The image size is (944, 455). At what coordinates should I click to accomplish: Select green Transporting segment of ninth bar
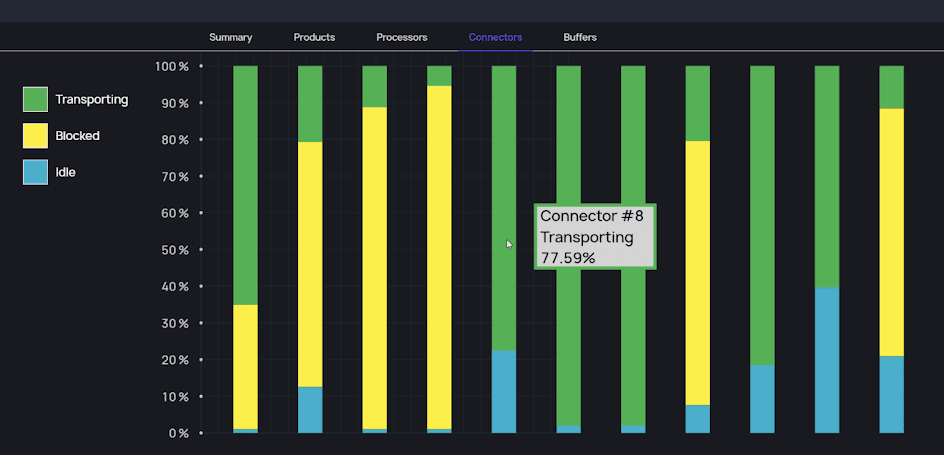[x=762, y=215]
